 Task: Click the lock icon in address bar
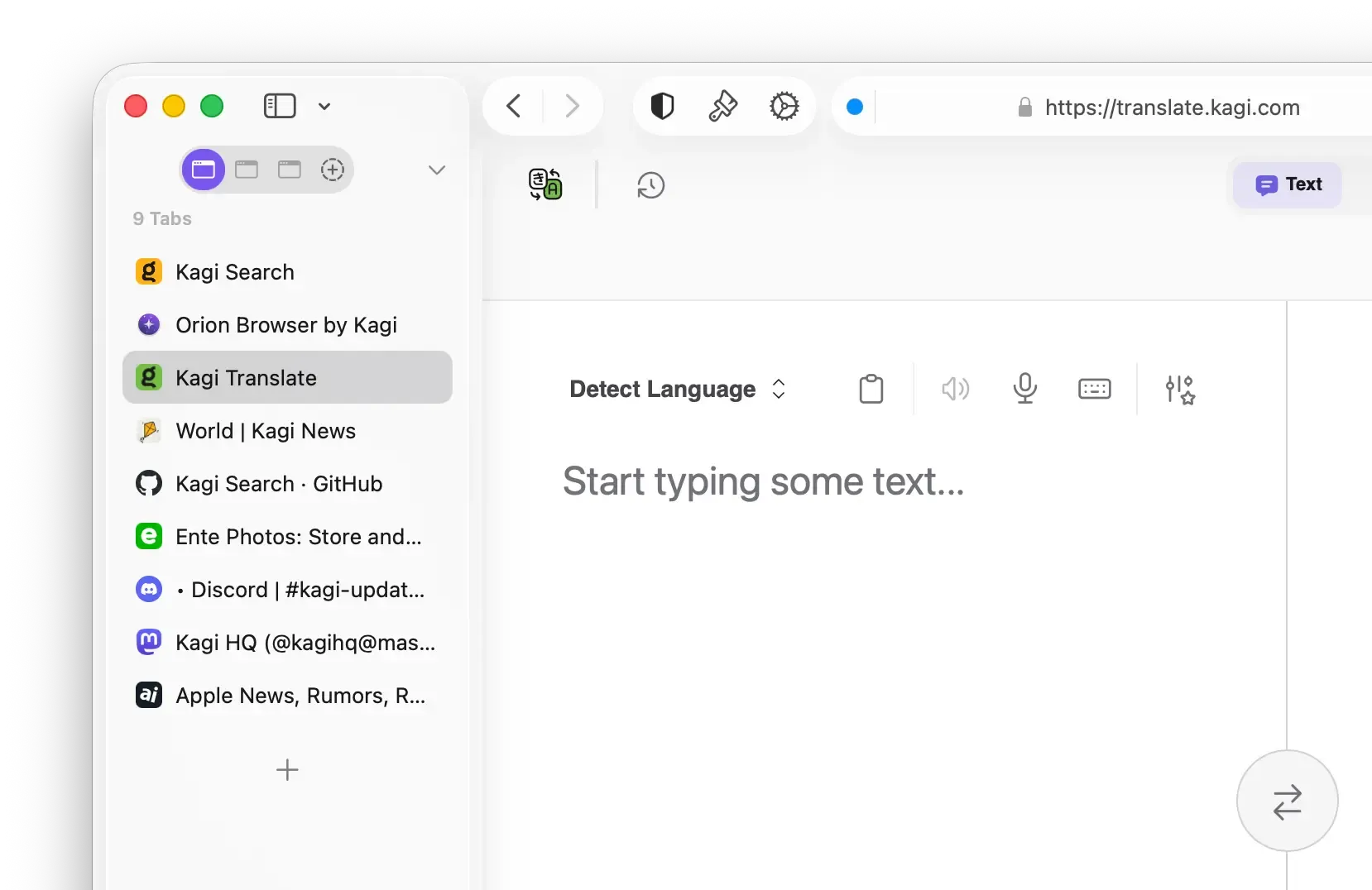pyautogui.click(x=1025, y=107)
